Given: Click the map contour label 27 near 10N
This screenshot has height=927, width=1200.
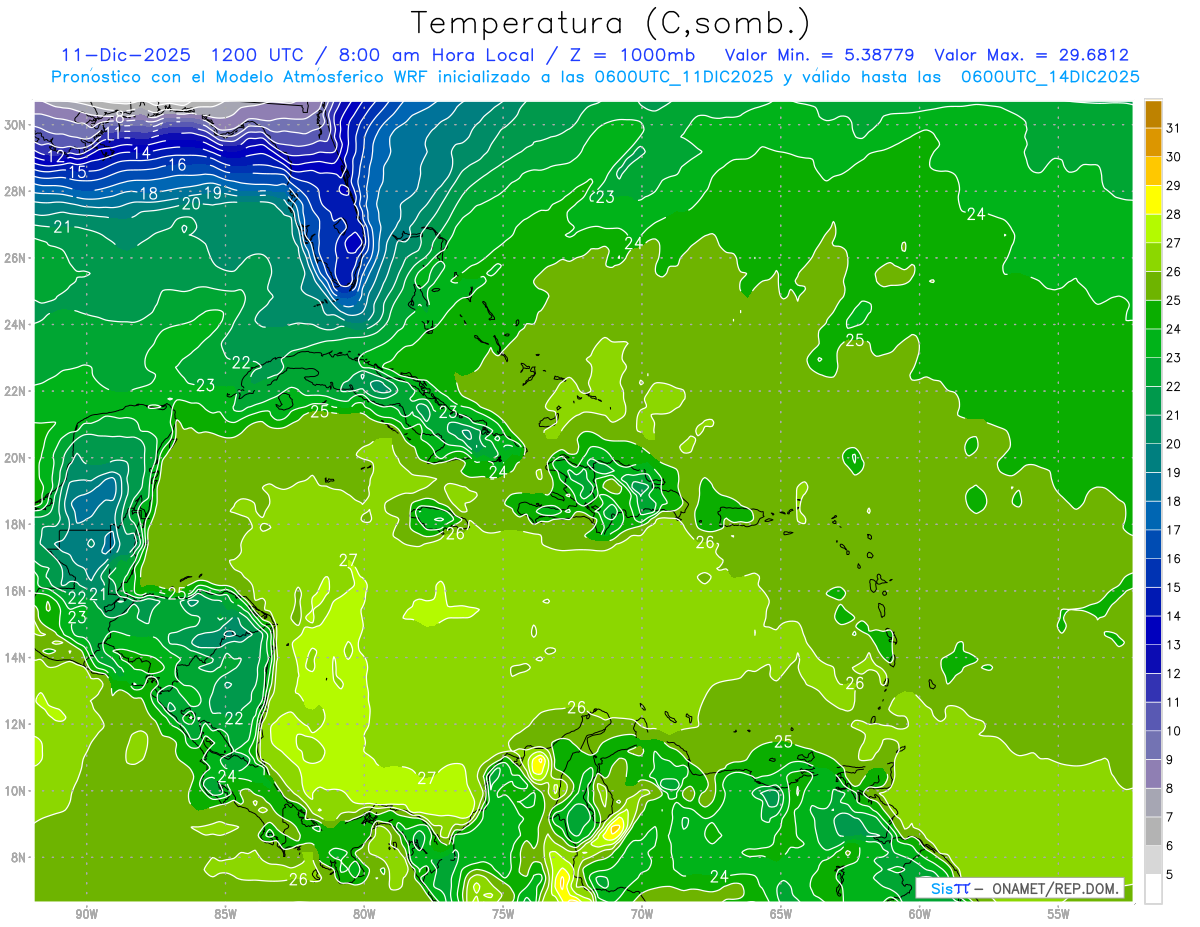Looking at the screenshot, I should [x=426, y=777].
